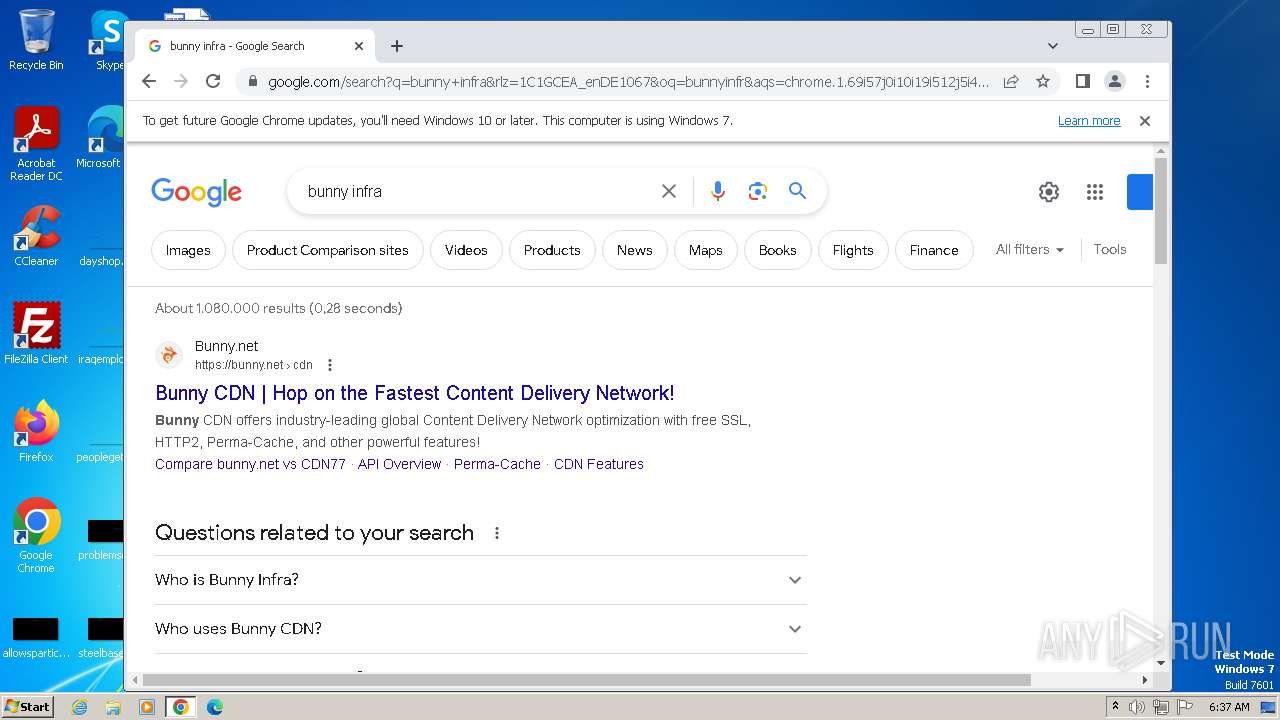Open CCleaner desktop shortcut
1280x720 pixels.
coord(36,236)
